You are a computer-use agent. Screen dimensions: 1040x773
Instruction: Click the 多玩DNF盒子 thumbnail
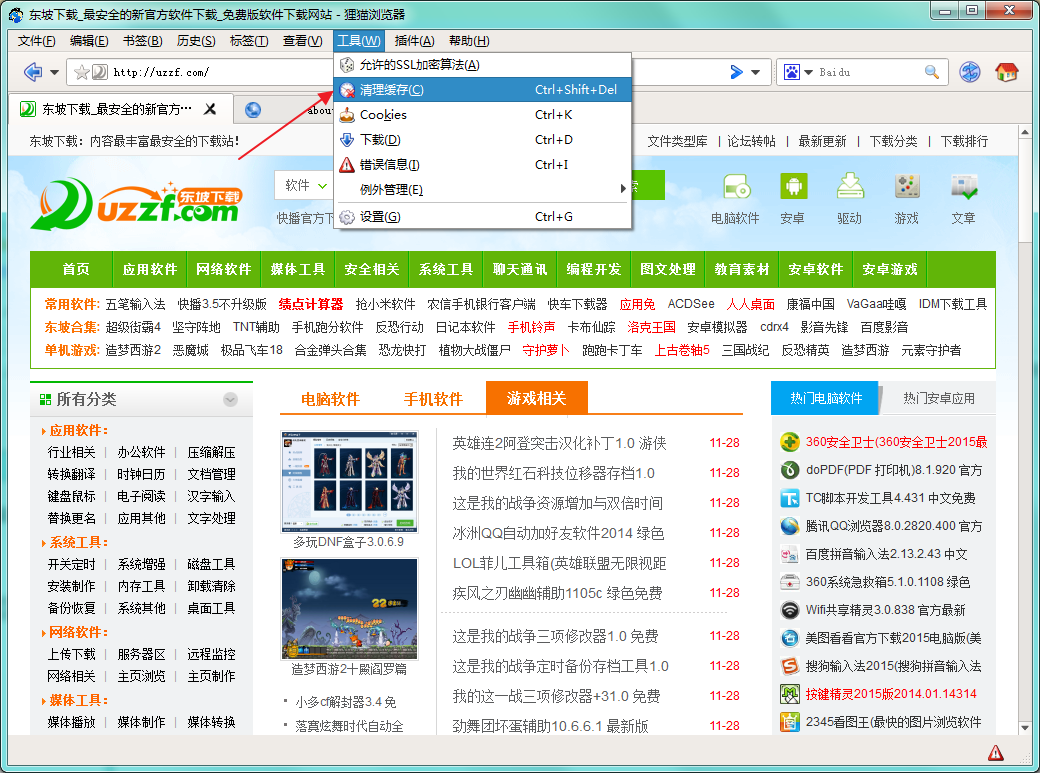[x=350, y=482]
